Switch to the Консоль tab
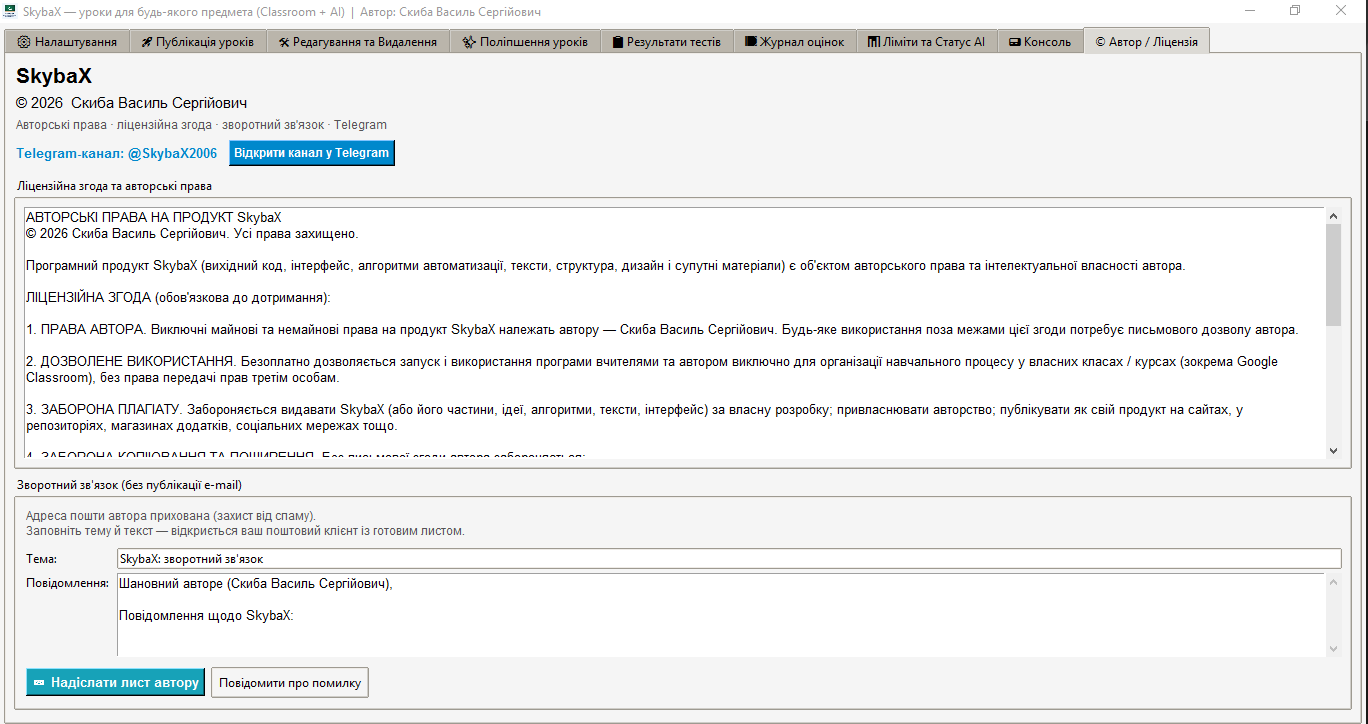 click(1040, 42)
